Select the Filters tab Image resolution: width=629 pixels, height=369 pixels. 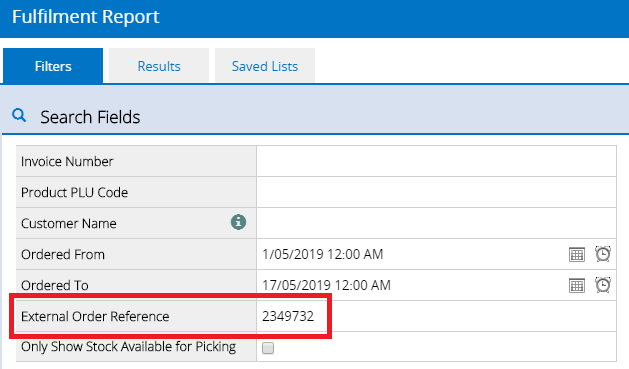pos(53,66)
